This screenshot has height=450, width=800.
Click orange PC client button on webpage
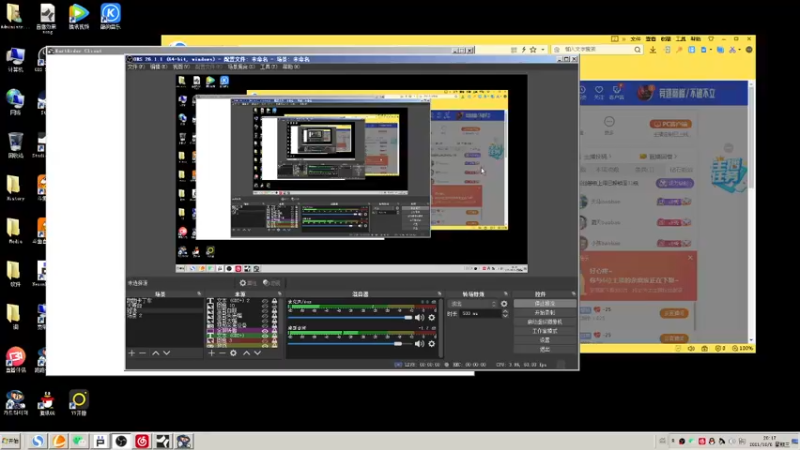coord(670,124)
